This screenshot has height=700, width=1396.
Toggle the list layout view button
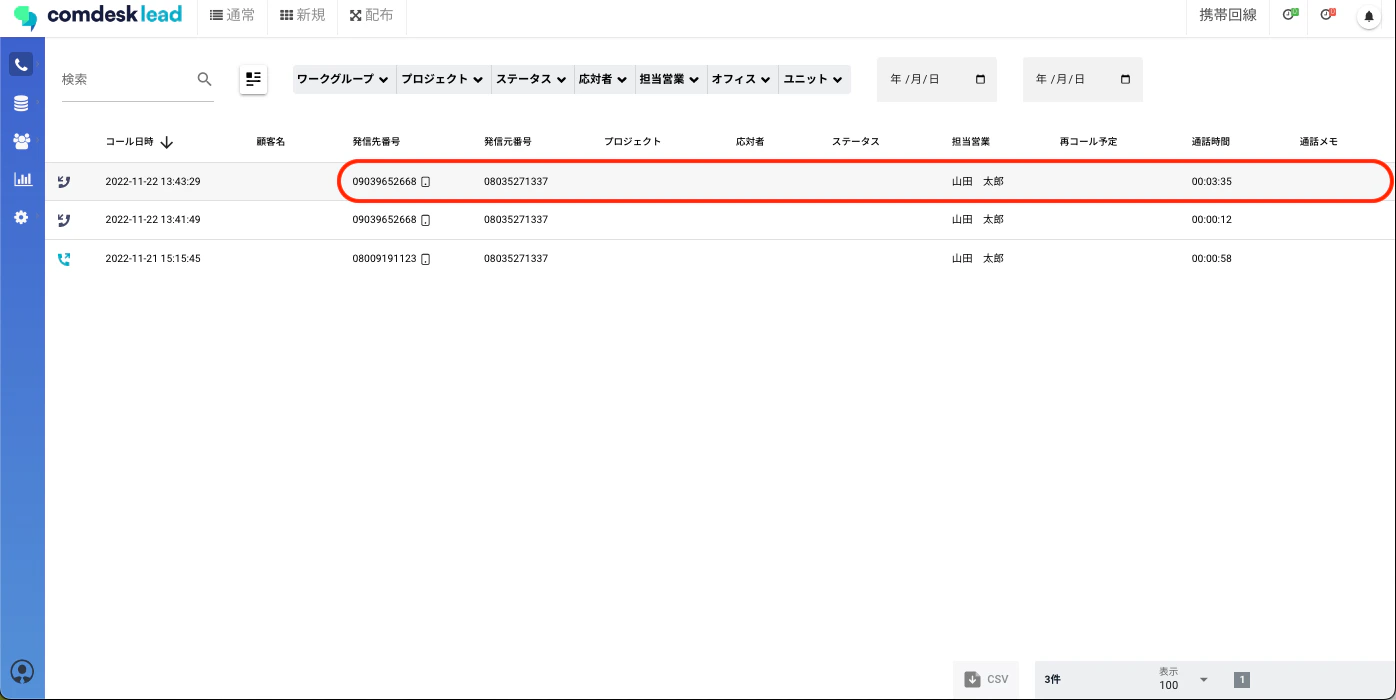(253, 79)
